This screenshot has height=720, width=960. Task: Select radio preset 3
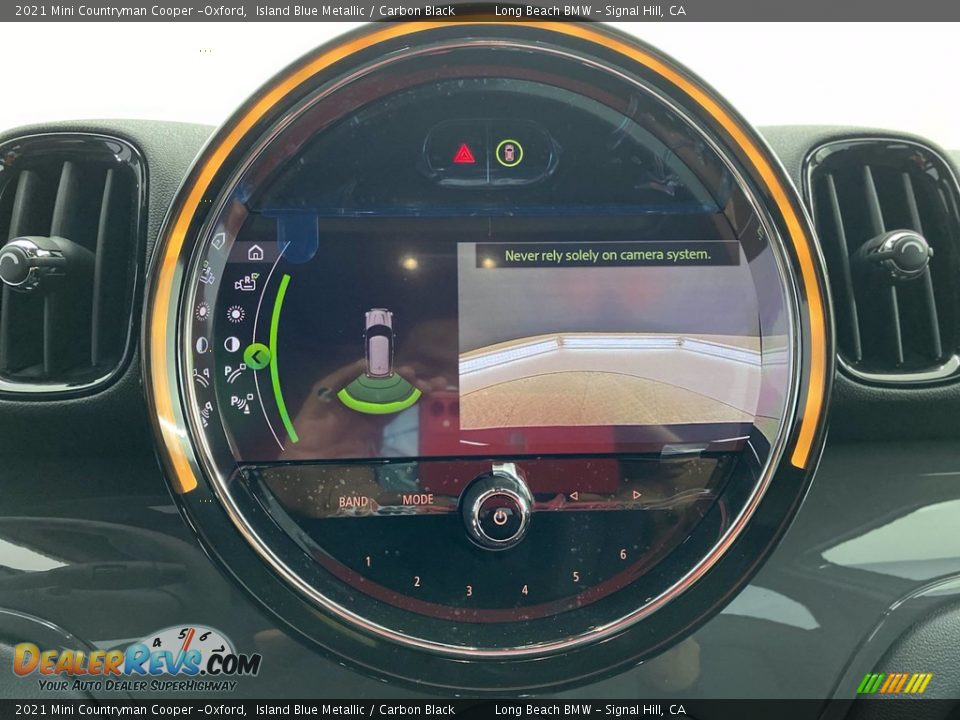tap(469, 590)
